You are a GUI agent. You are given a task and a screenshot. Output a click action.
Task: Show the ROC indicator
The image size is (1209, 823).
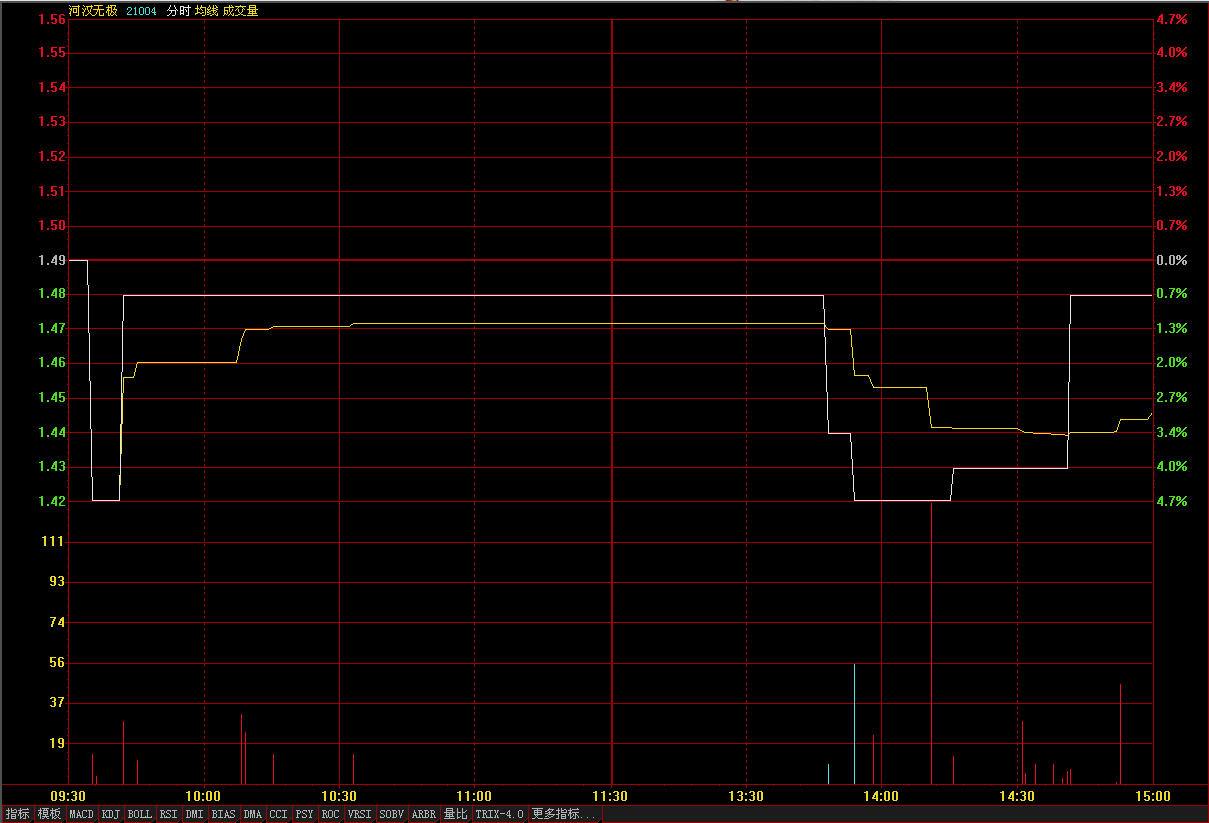pyautogui.click(x=330, y=814)
